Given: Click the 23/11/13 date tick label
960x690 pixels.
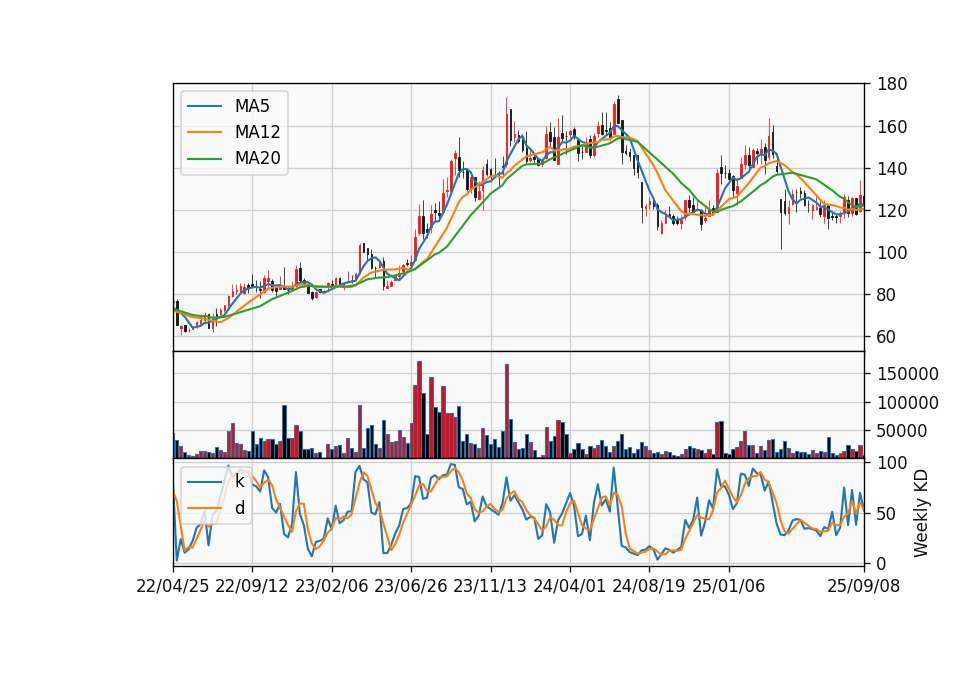Looking at the screenshot, I should 490,586.
